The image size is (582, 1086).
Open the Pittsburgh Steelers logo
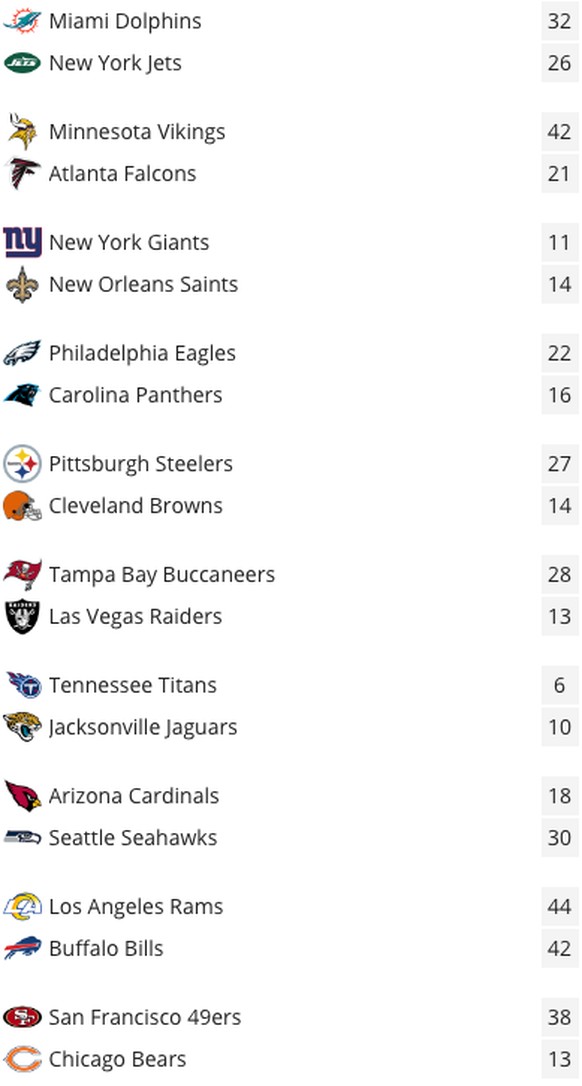[x=22, y=464]
